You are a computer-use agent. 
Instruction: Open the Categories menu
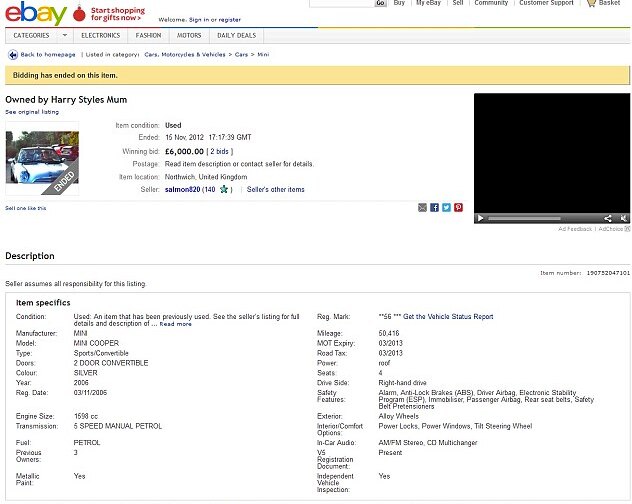point(31,35)
